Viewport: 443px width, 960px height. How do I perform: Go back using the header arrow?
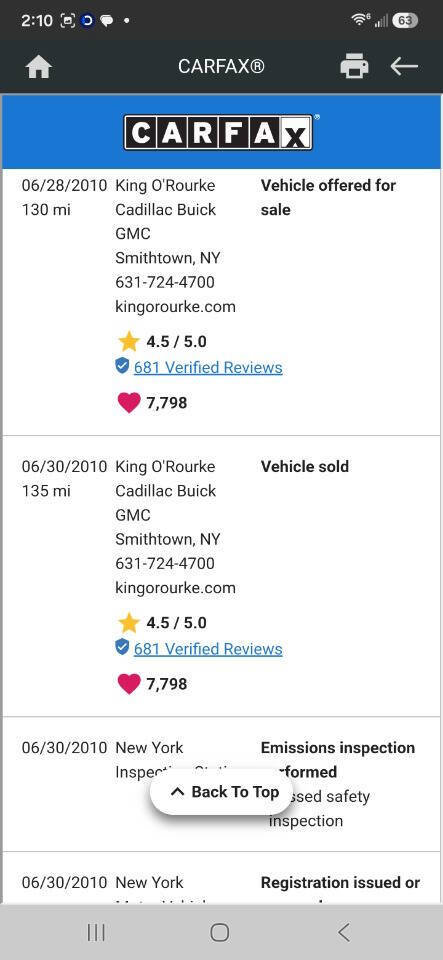click(x=404, y=66)
